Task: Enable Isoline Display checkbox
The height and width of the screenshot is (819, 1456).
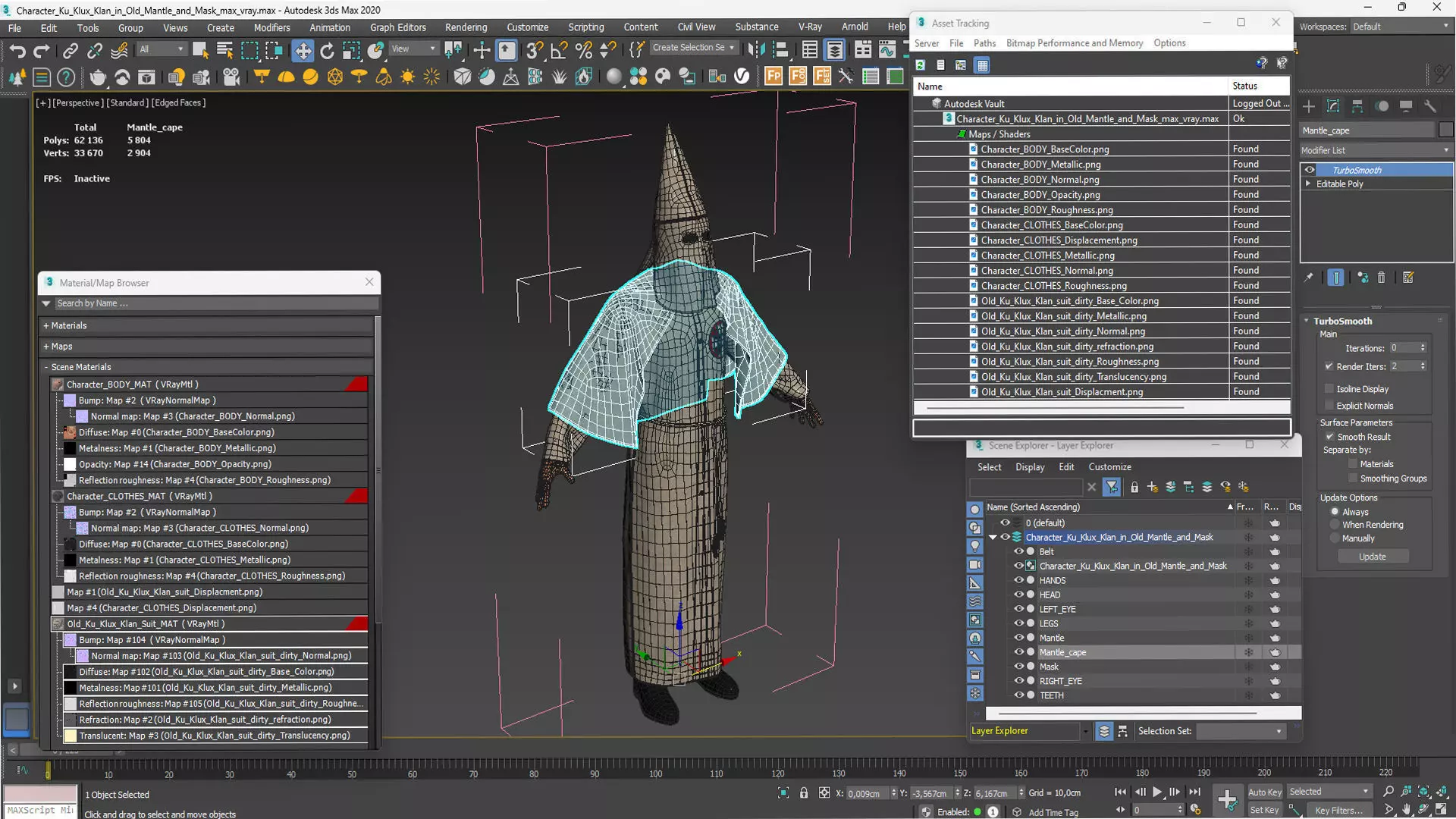Action: (x=1329, y=389)
